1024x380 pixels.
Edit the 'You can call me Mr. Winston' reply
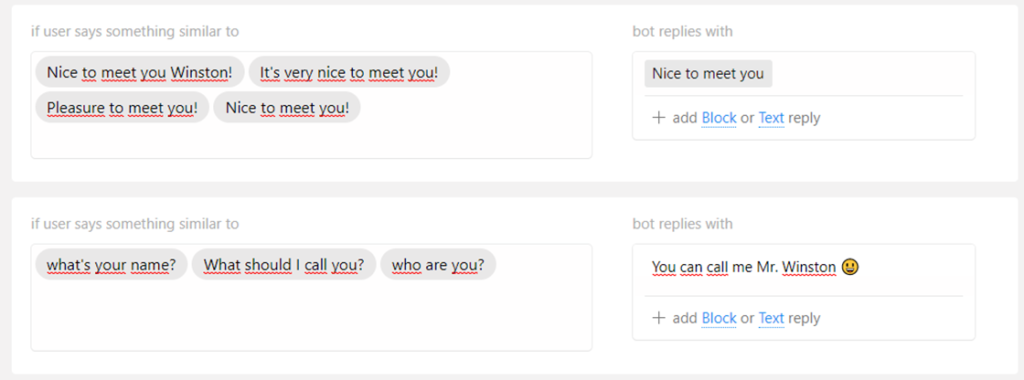(744, 267)
